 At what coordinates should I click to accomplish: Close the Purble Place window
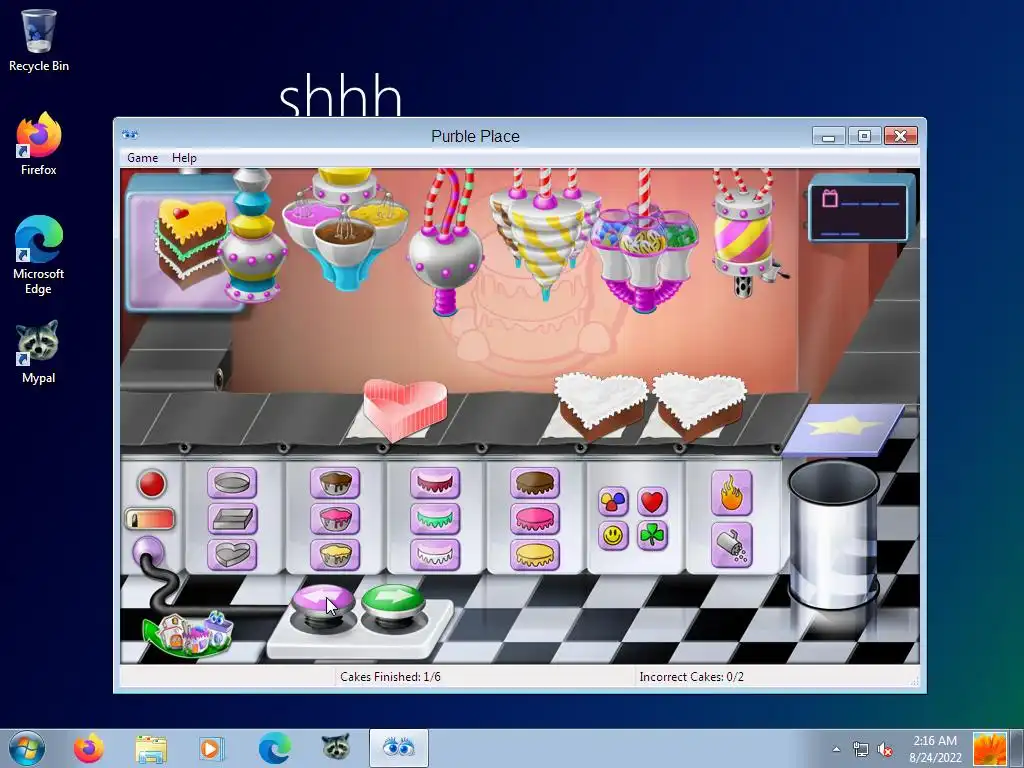pyautogui.click(x=901, y=136)
